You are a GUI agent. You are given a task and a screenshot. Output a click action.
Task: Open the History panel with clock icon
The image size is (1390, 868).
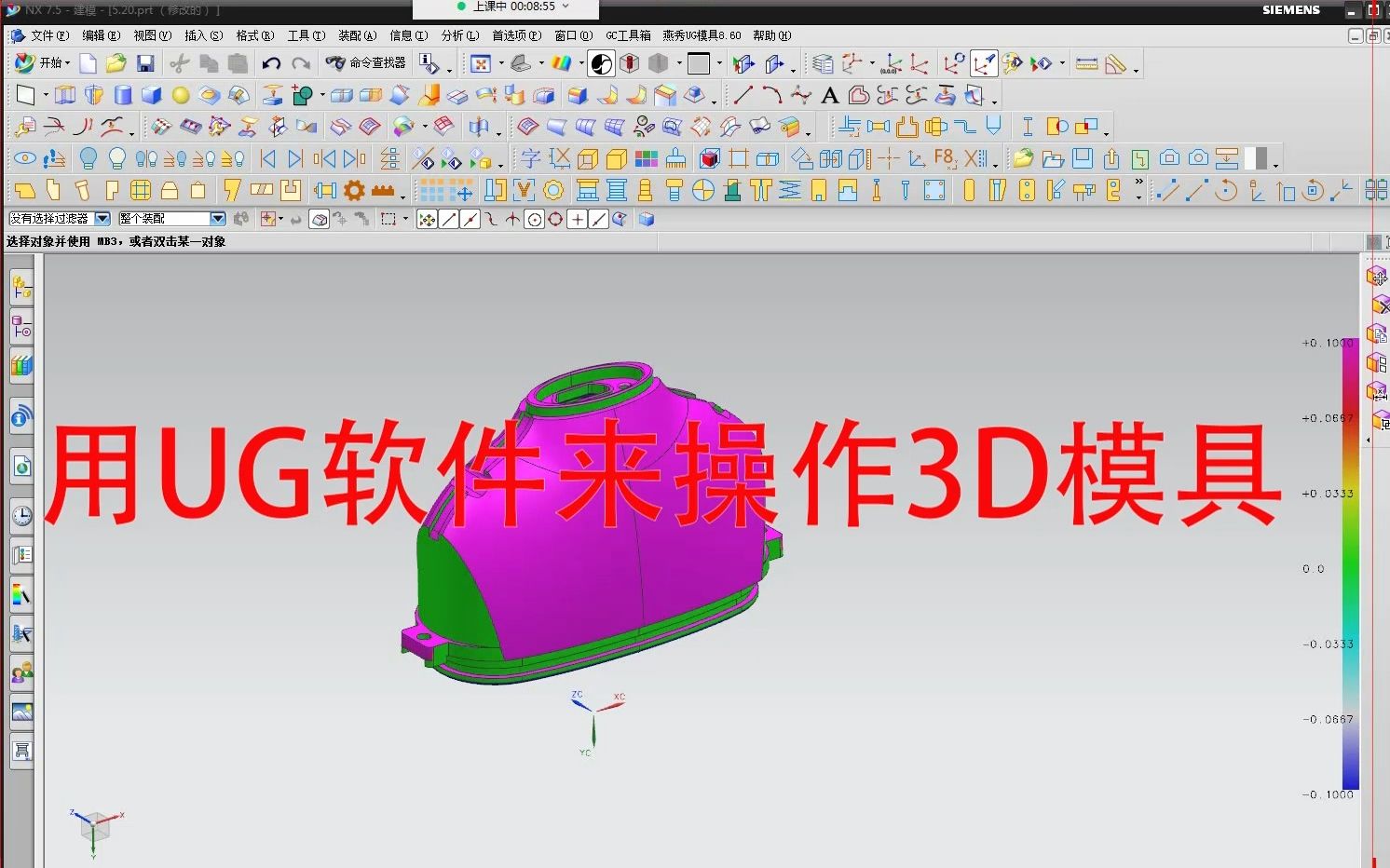(21, 514)
